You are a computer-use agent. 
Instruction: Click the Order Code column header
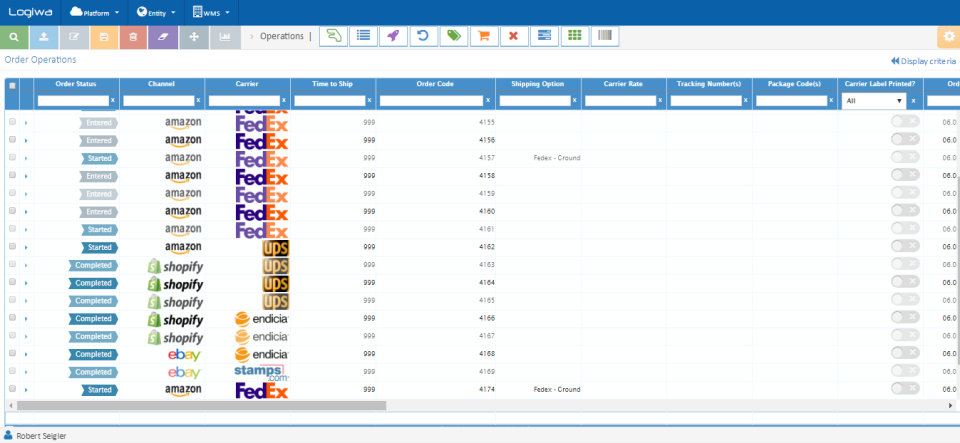[x=435, y=84]
